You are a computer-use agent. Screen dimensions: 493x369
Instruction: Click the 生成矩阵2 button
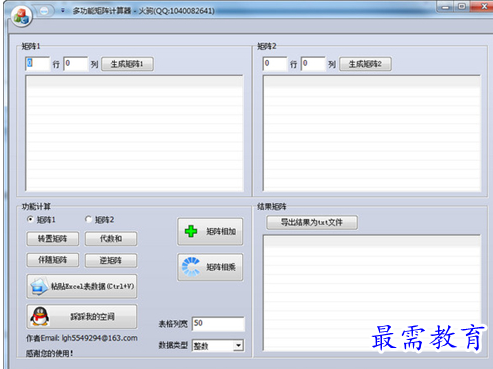(365, 64)
